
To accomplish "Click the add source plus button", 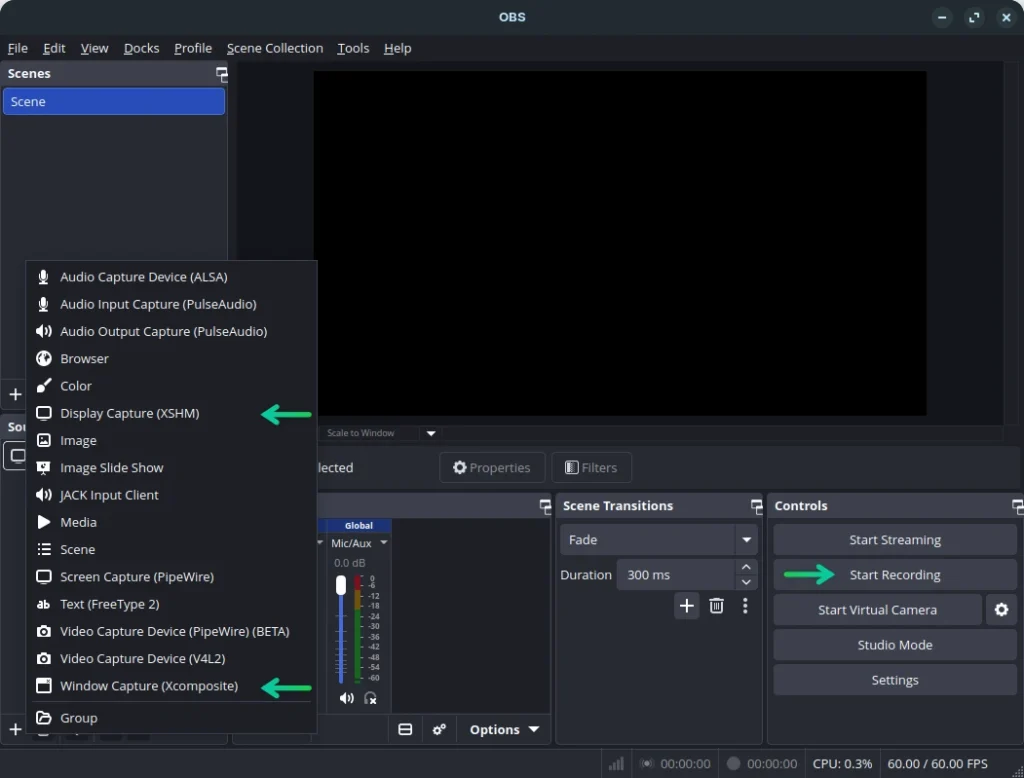I will tap(16, 730).
